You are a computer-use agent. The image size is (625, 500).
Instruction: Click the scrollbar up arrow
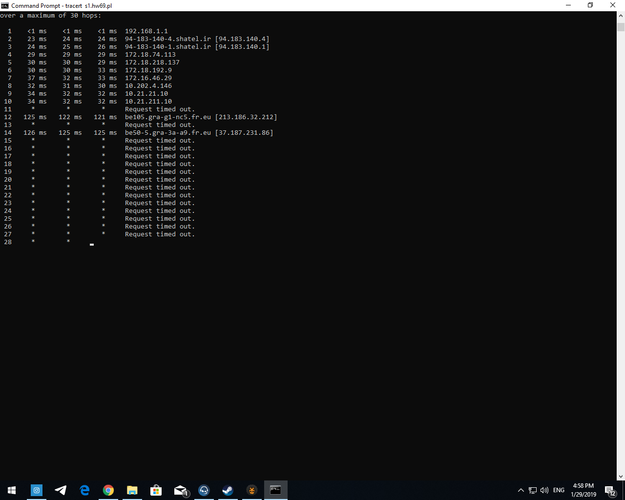click(621, 16)
